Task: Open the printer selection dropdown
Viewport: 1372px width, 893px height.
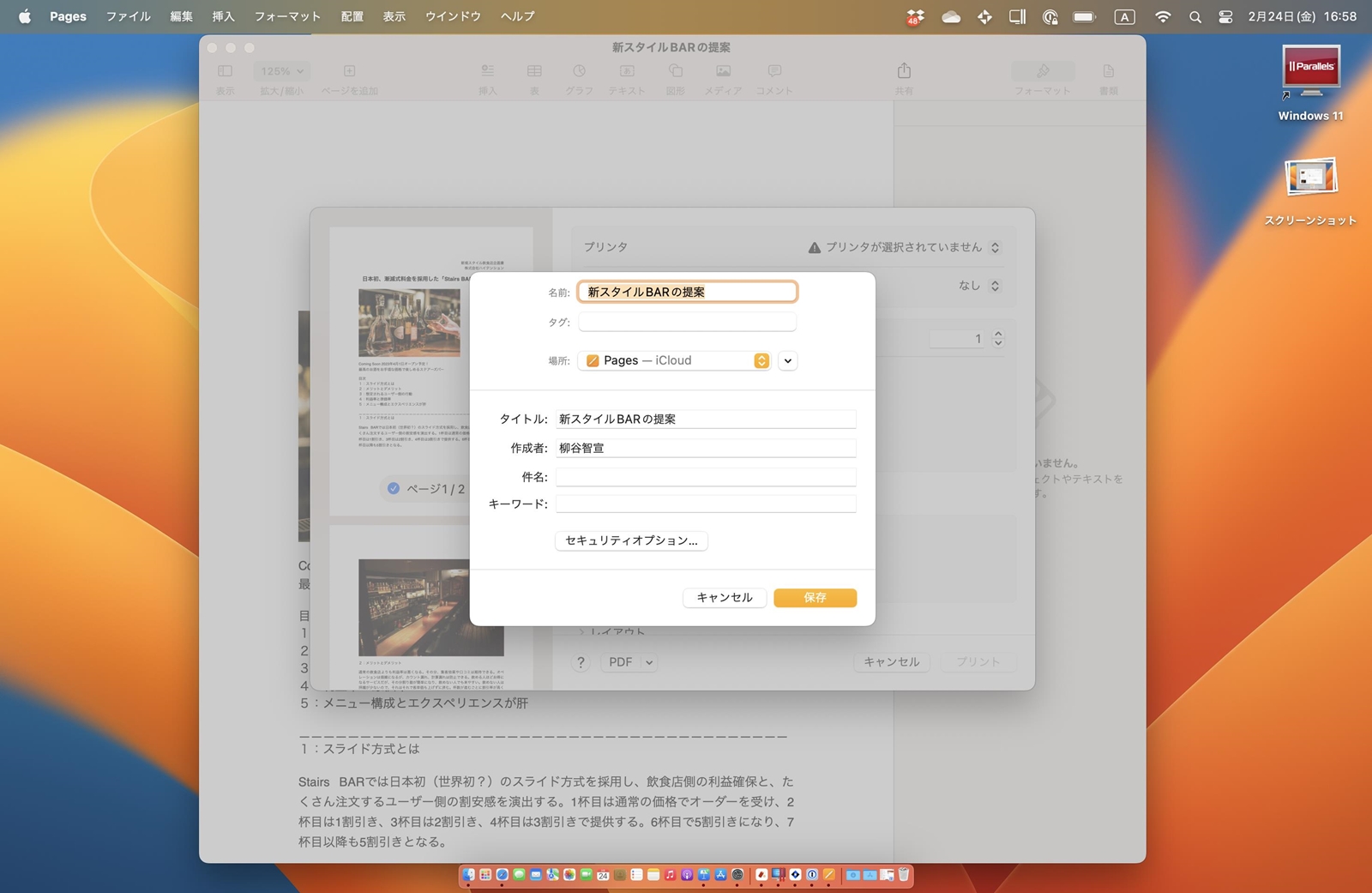Action: pyautogui.click(x=995, y=246)
